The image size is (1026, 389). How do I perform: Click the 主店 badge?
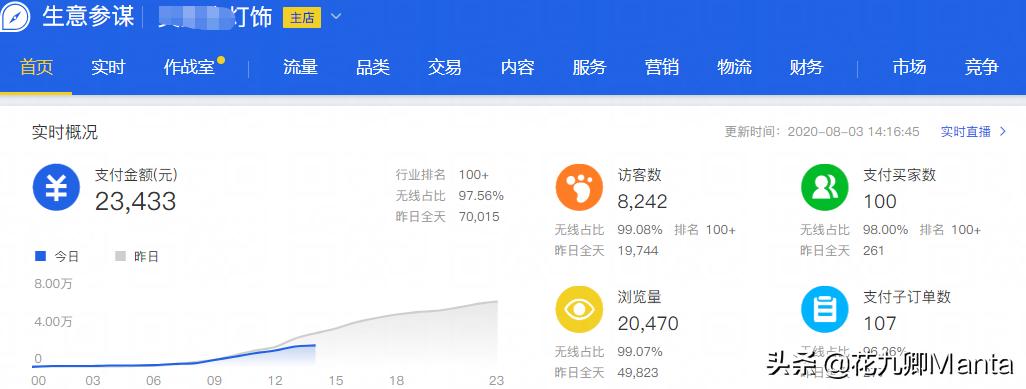point(302,18)
